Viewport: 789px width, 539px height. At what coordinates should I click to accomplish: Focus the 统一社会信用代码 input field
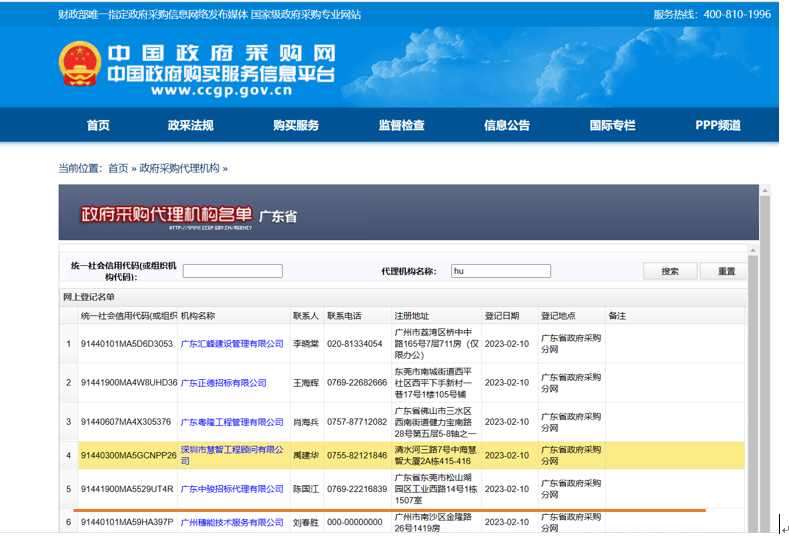pyautogui.click(x=232, y=271)
